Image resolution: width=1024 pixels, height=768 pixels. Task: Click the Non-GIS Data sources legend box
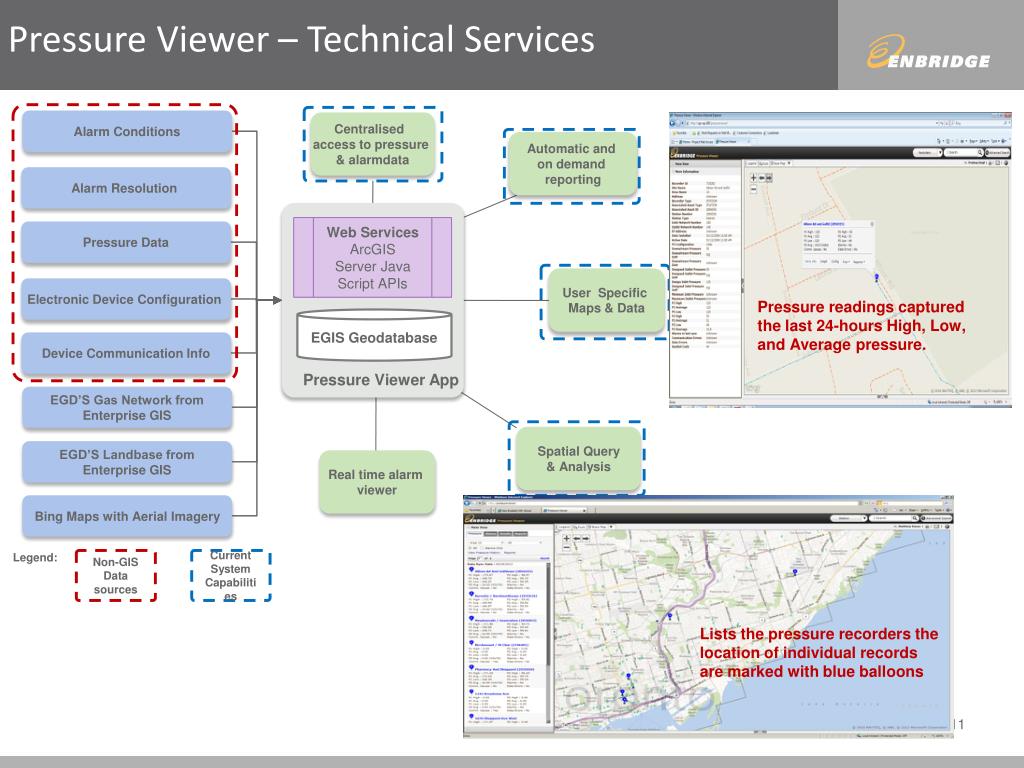point(116,575)
